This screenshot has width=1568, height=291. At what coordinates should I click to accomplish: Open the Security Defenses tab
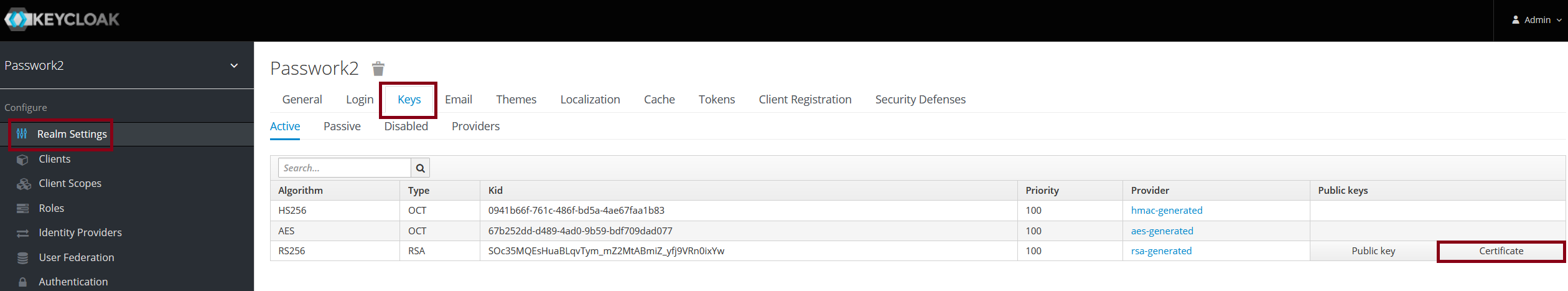[x=920, y=100]
